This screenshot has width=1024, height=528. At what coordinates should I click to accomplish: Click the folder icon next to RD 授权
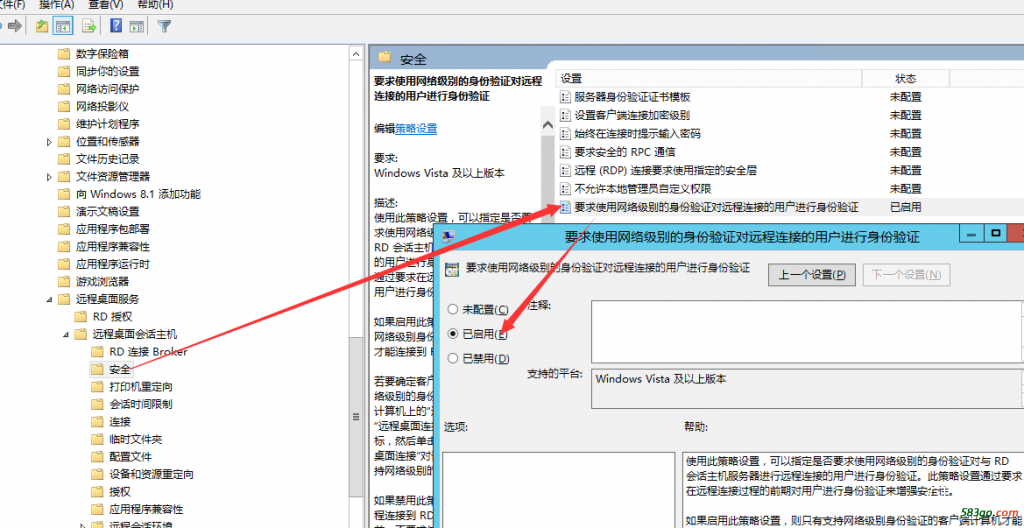(x=80, y=316)
